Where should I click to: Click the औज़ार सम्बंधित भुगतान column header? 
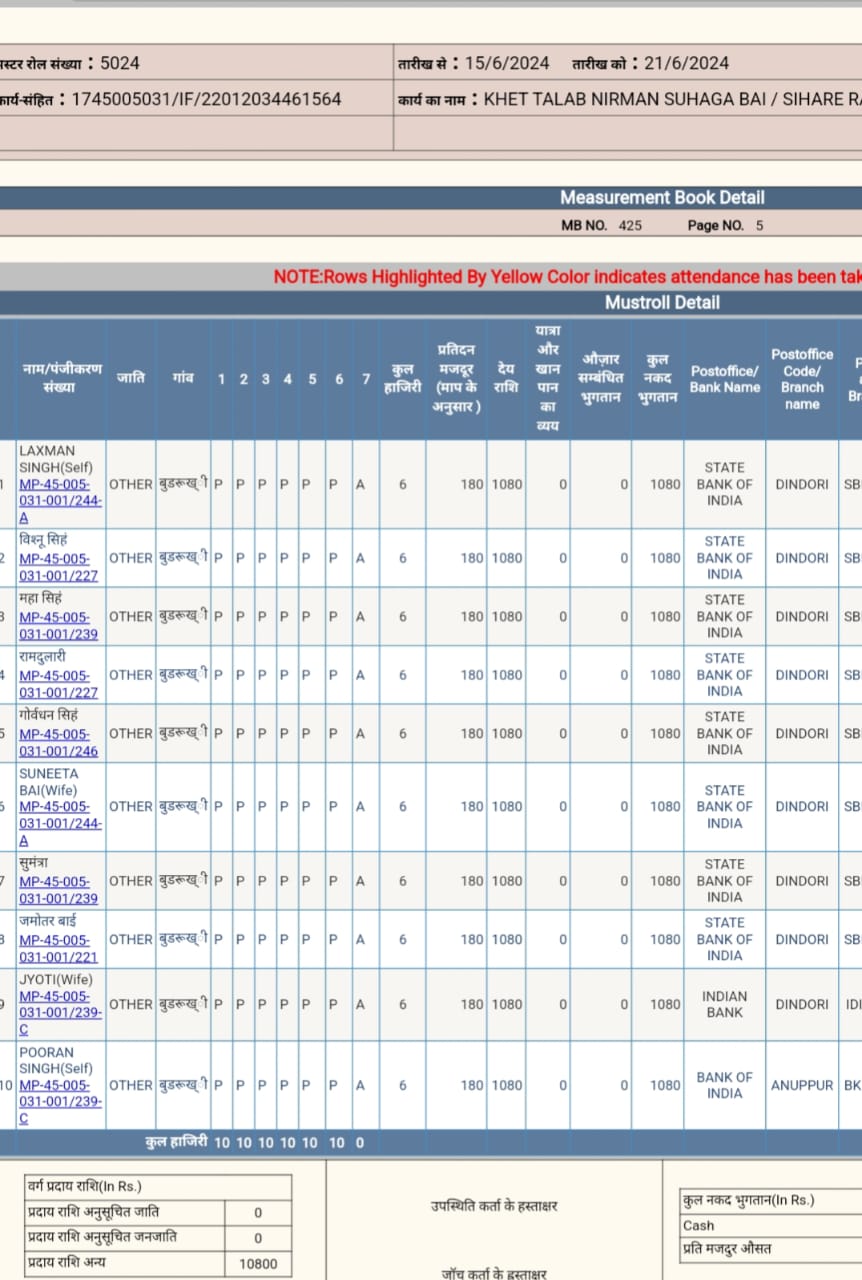[x=601, y=378]
